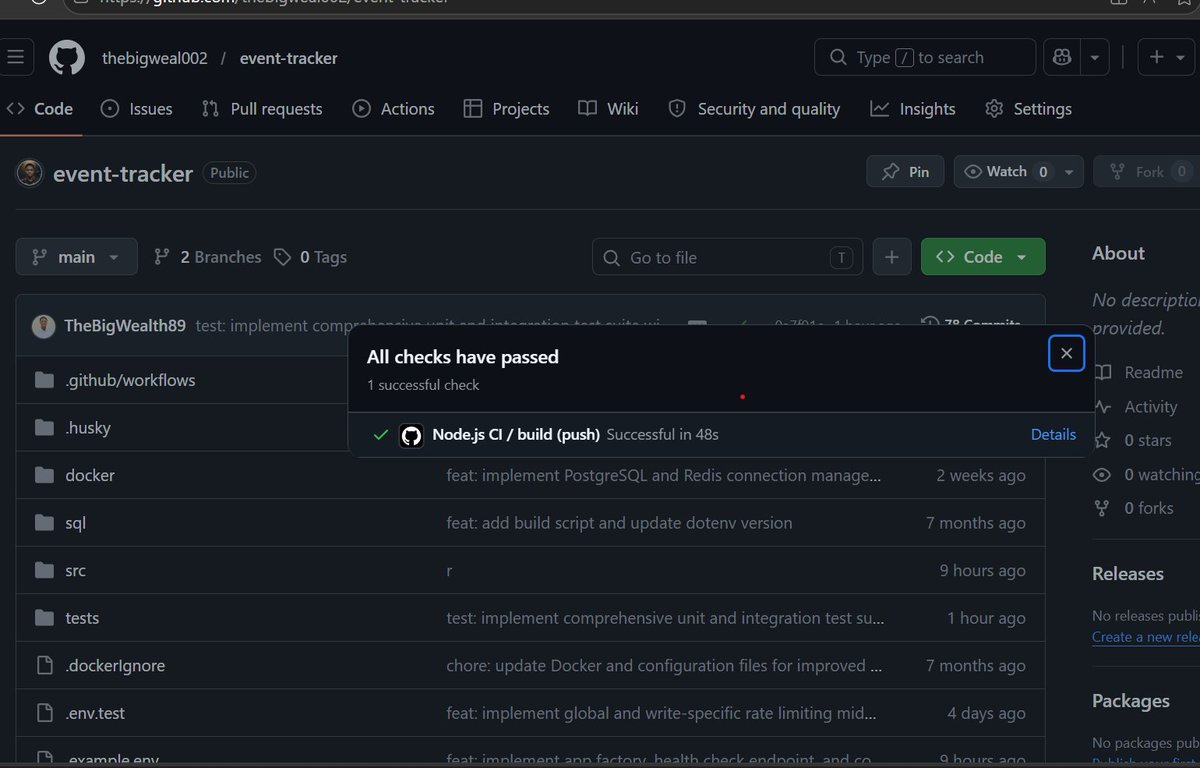View the 0 forks link
The width and height of the screenshot is (1200, 768).
click(x=1134, y=508)
